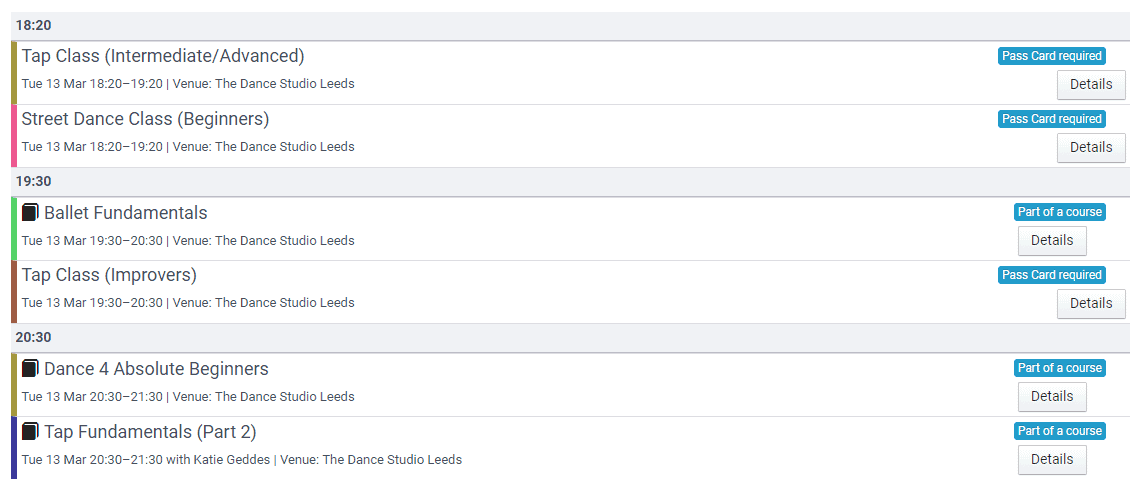Click Pass Card required badge on Street Dance
This screenshot has height=496, width=1147.
[x=1051, y=119]
